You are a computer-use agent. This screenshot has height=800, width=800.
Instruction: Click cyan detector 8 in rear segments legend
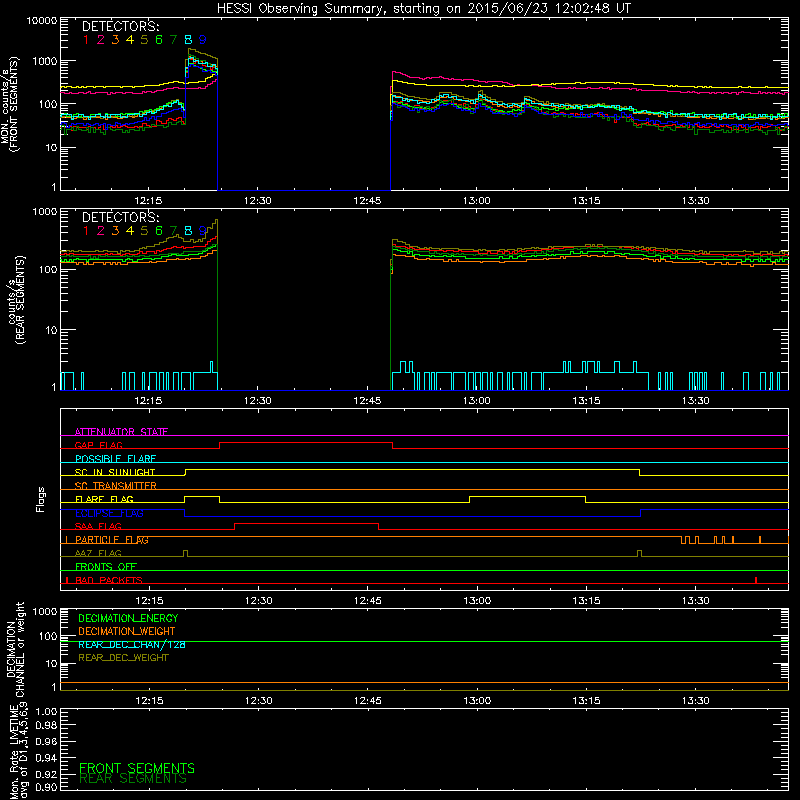coord(188,231)
